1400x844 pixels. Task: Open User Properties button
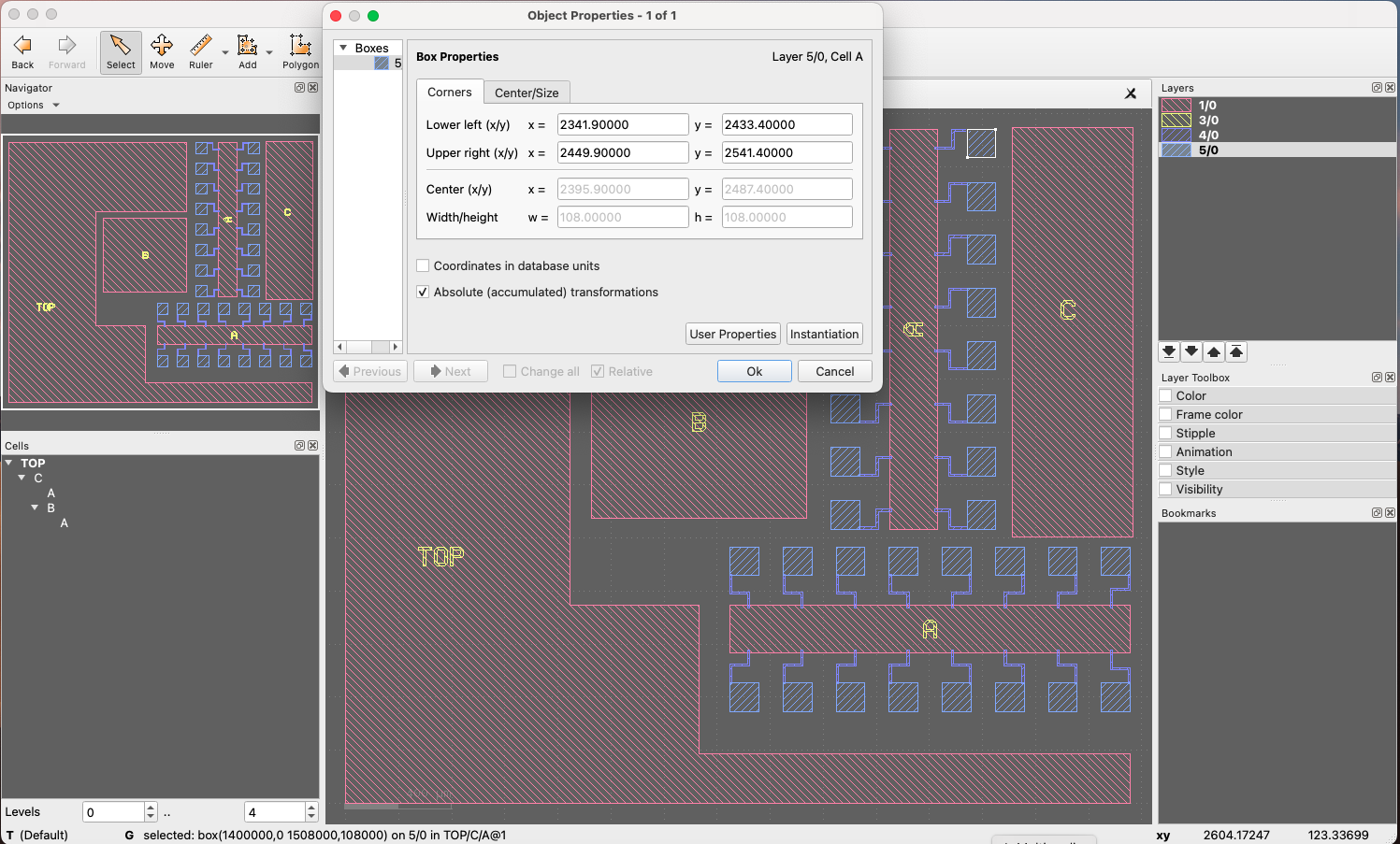coord(733,335)
